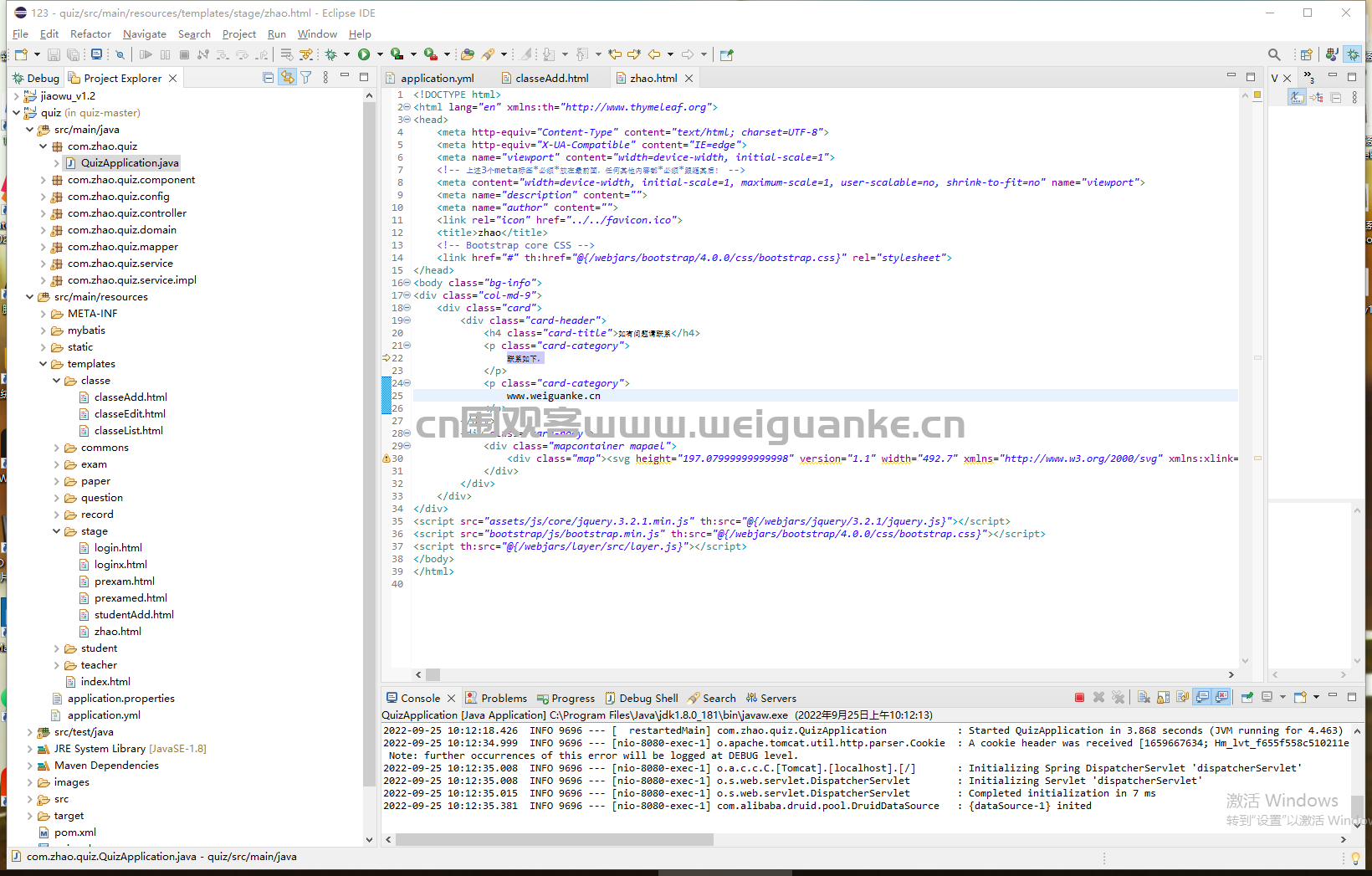This screenshot has height=876, width=1372.
Task: Toggle Link with Editor in Project Explorer
Action: click(x=288, y=78)
